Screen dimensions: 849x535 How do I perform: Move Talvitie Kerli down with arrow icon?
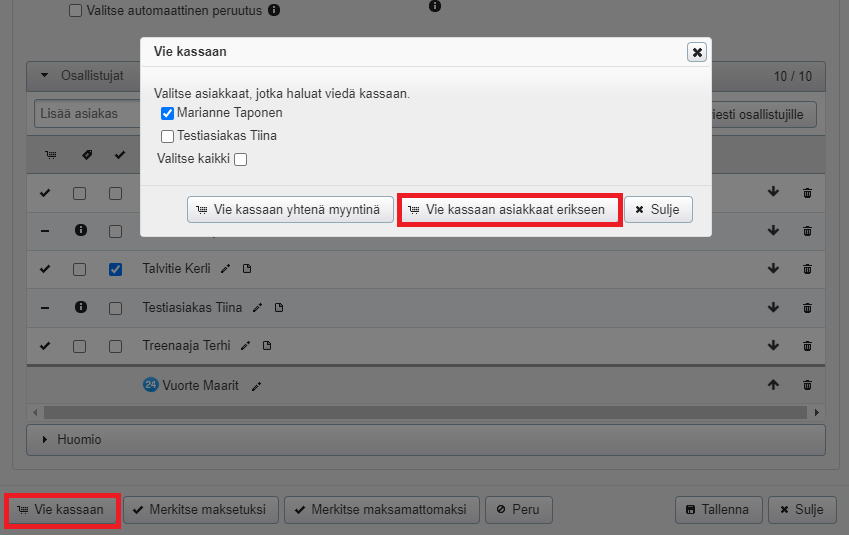tap(773, 269)
